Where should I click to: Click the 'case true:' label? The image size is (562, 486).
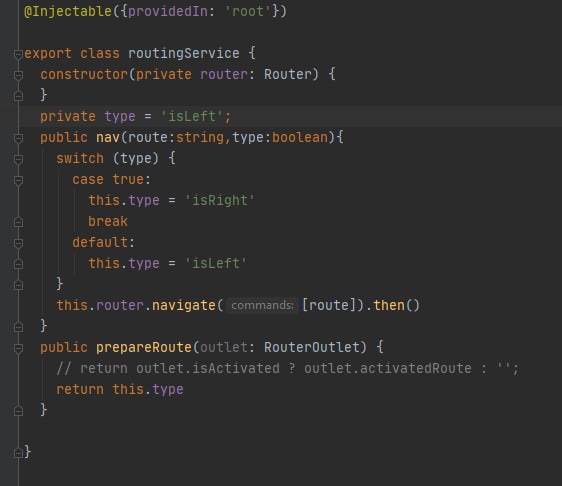[111, 179]
